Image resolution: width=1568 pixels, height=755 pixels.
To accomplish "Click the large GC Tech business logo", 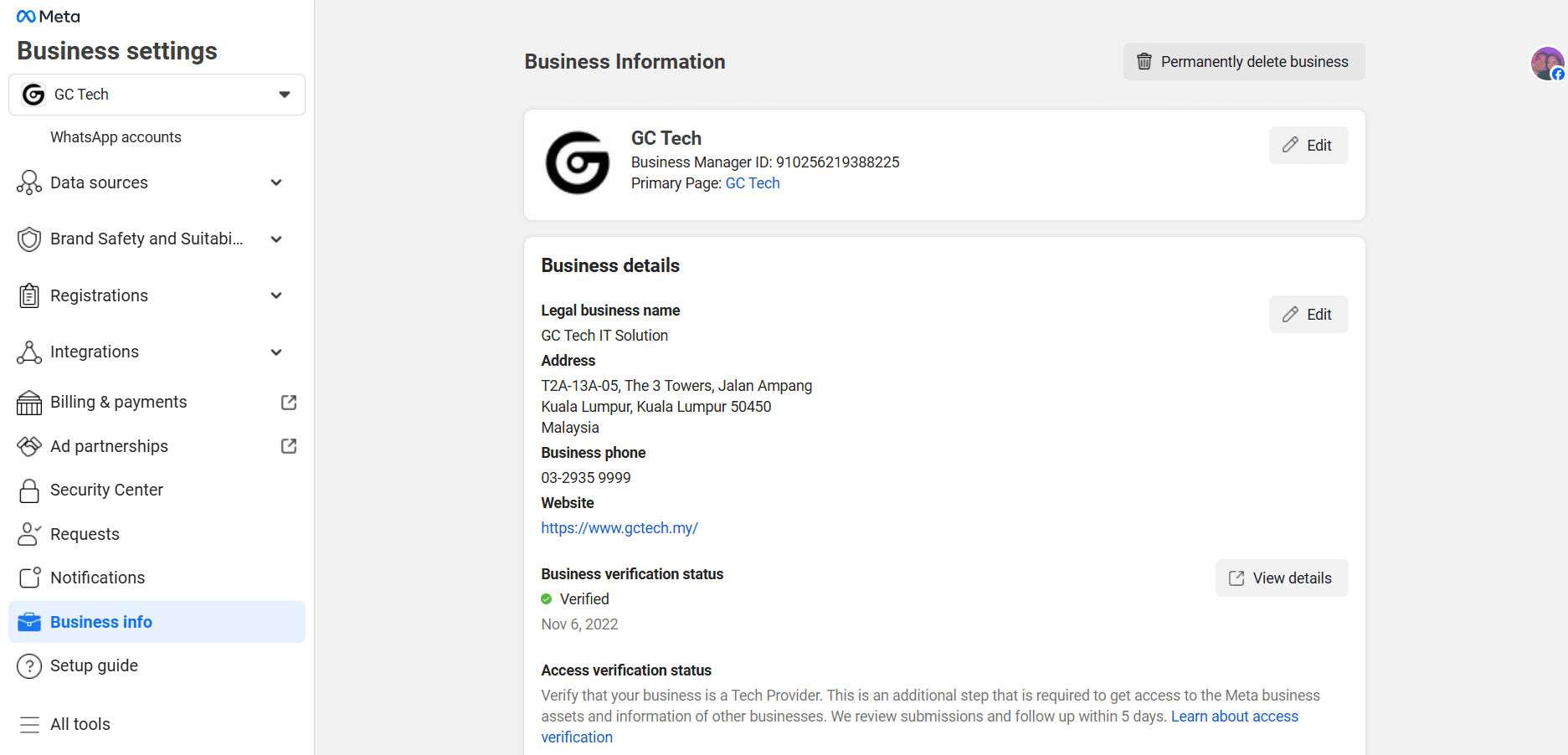I will pos(578,162).
